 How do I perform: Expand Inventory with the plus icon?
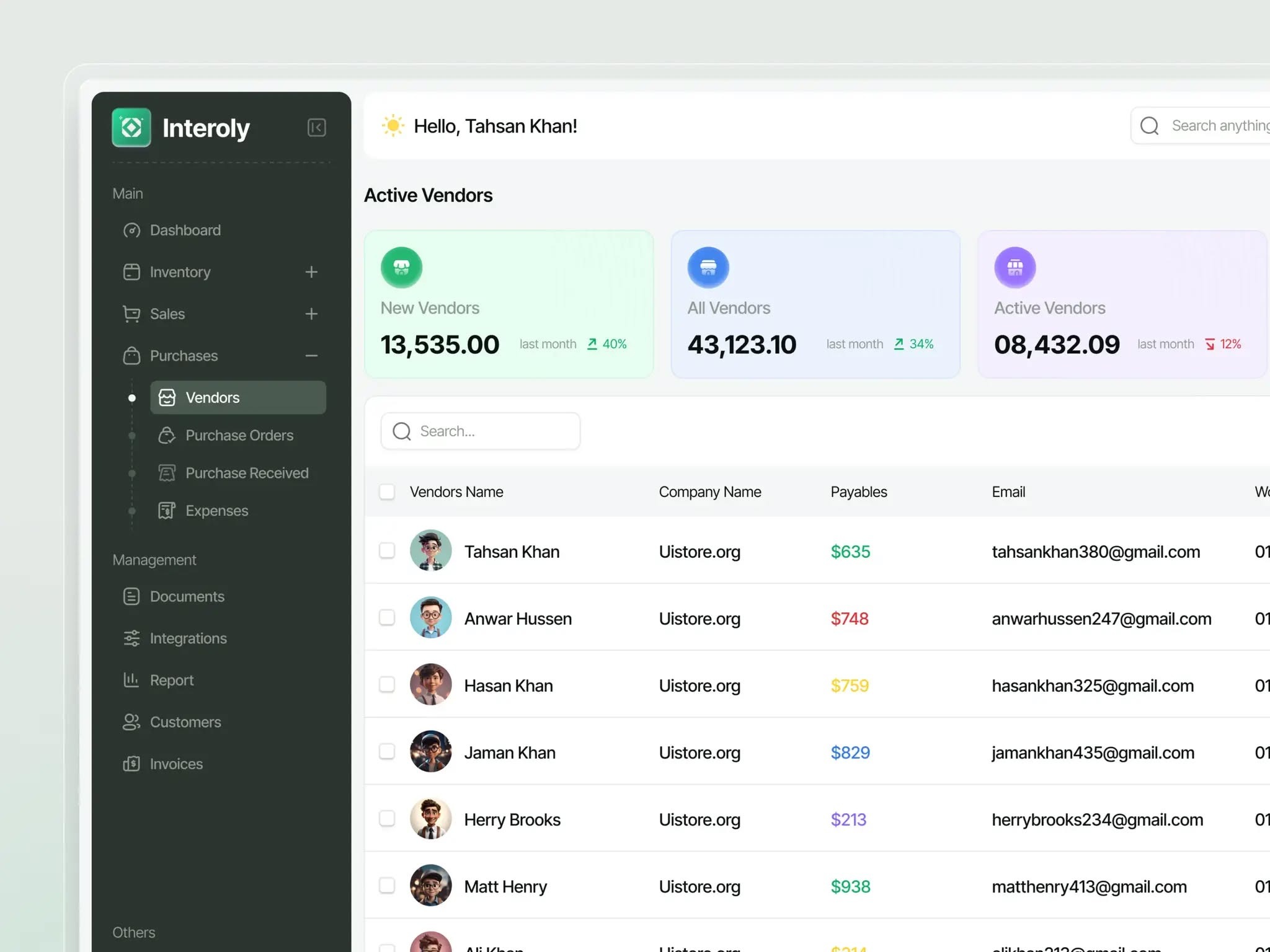point(311,272)
